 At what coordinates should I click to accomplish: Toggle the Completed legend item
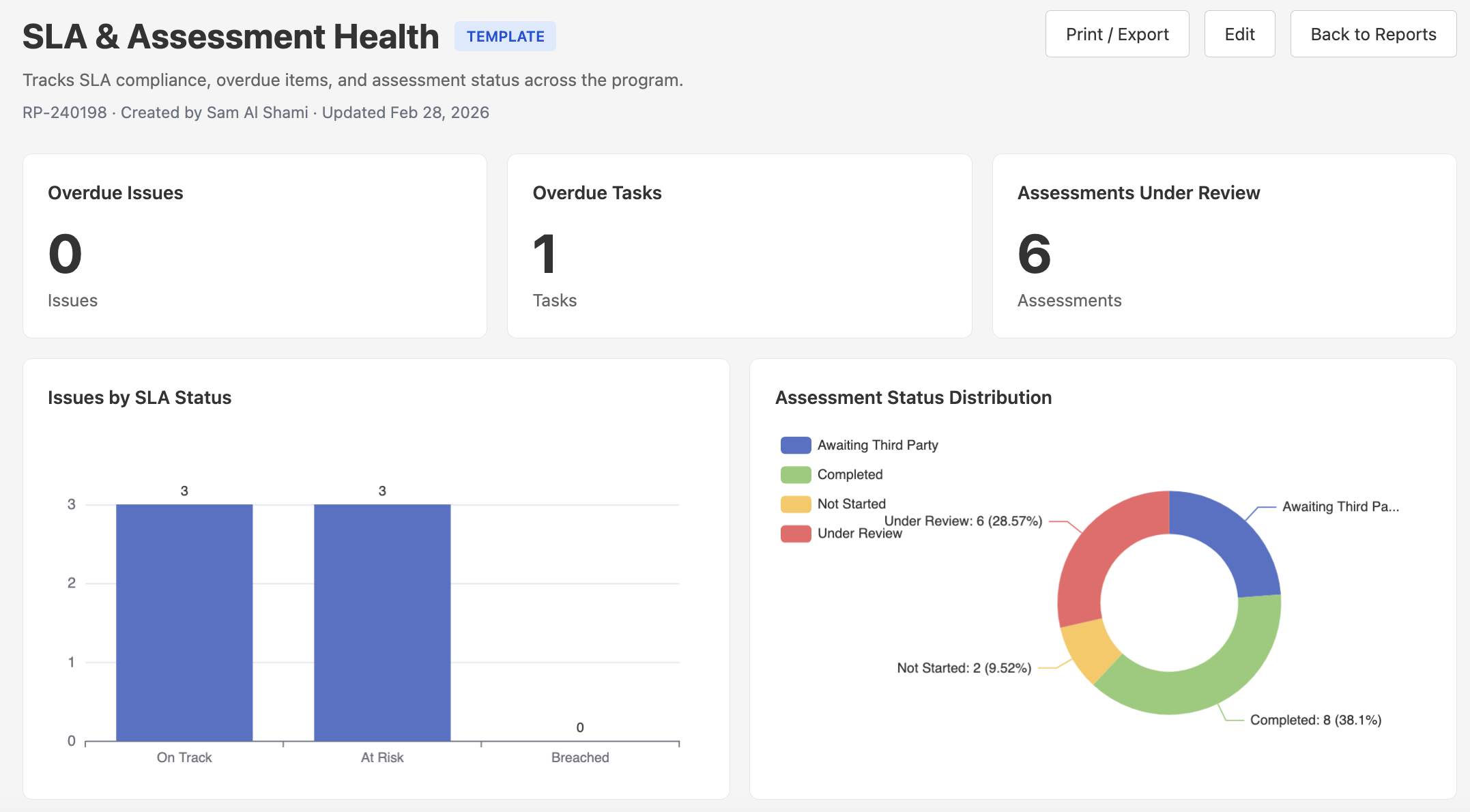pyautogui.click(x=850, y=474)
